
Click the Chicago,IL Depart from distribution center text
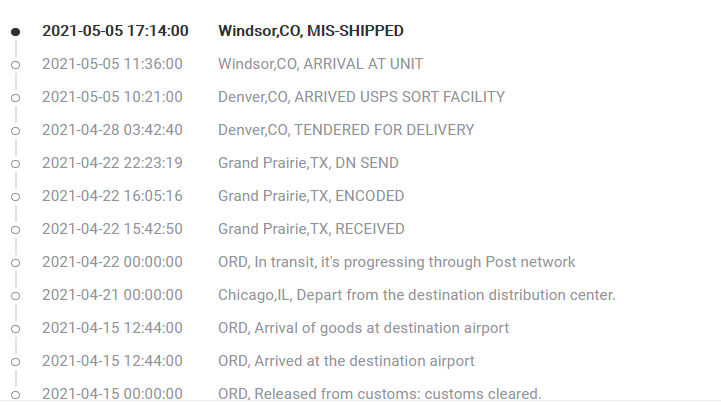click(x=416, y=295)
